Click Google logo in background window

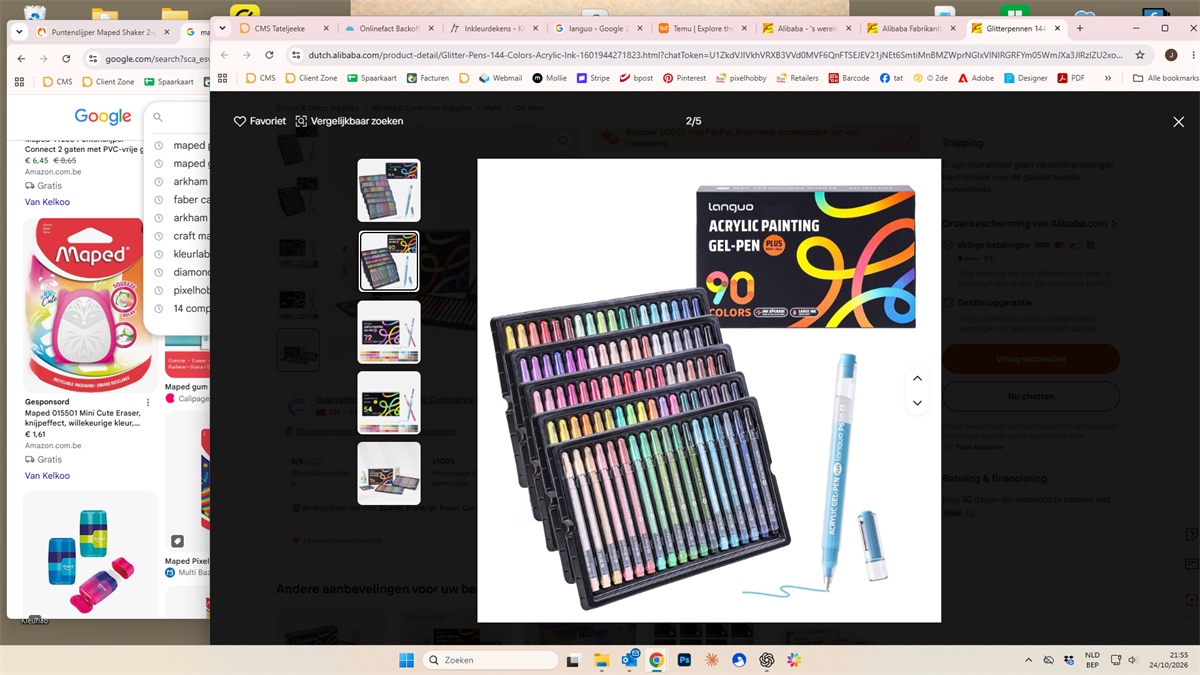103,117
